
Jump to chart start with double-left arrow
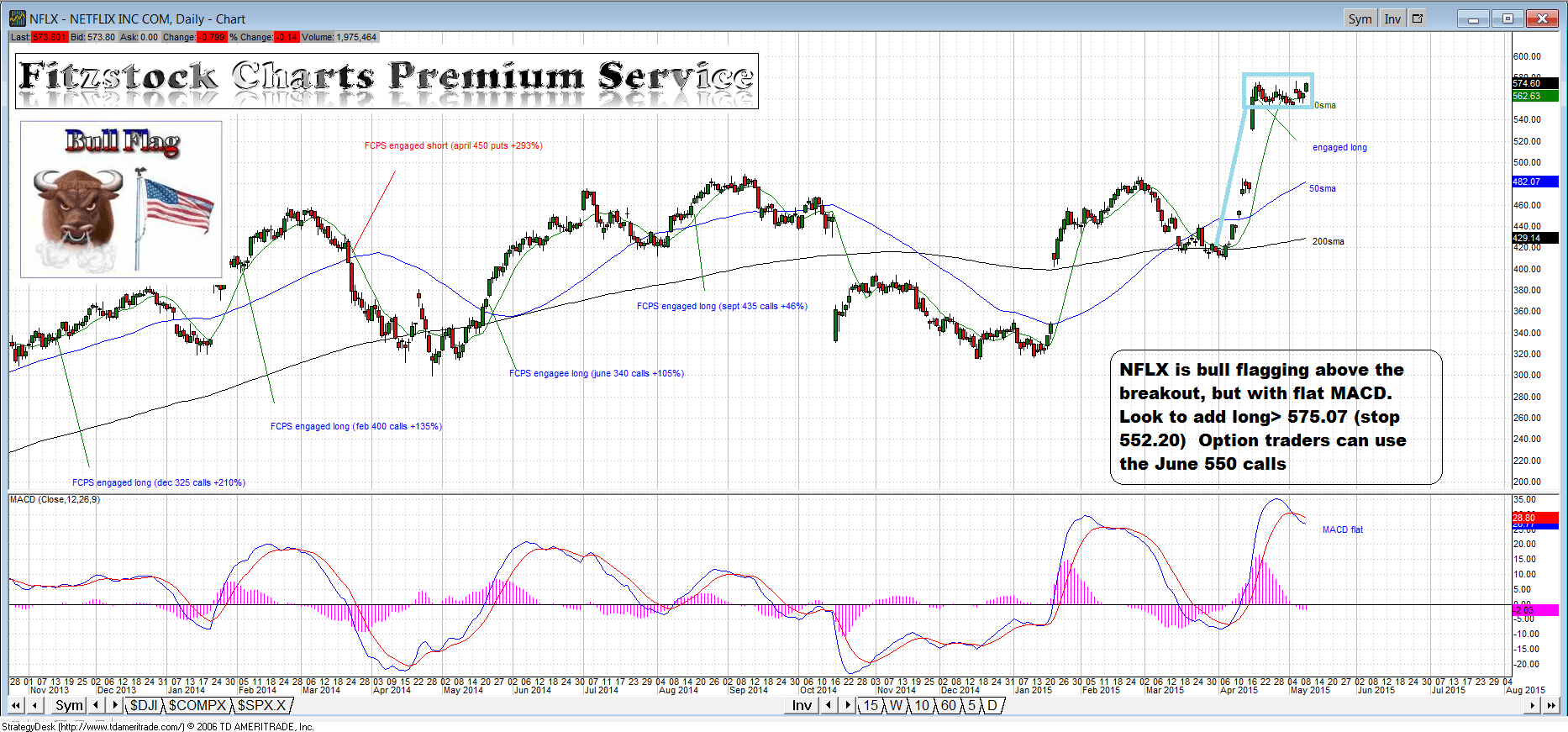(16, 705)
